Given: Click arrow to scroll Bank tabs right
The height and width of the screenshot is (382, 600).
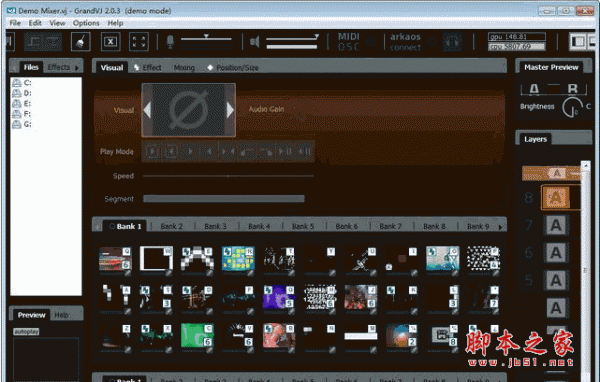Looking at the screenshot, I should point(500,227).
